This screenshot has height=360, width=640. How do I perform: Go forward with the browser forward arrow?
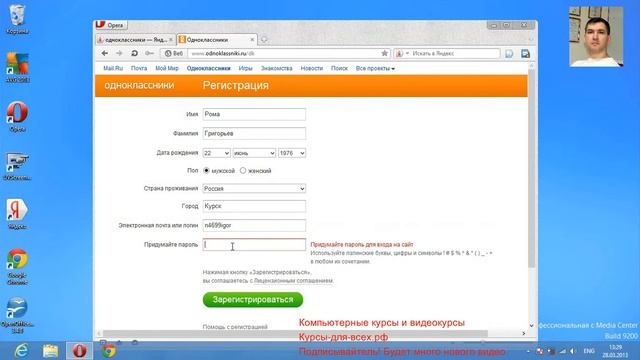pyautogui.click(x=119, y=53)
